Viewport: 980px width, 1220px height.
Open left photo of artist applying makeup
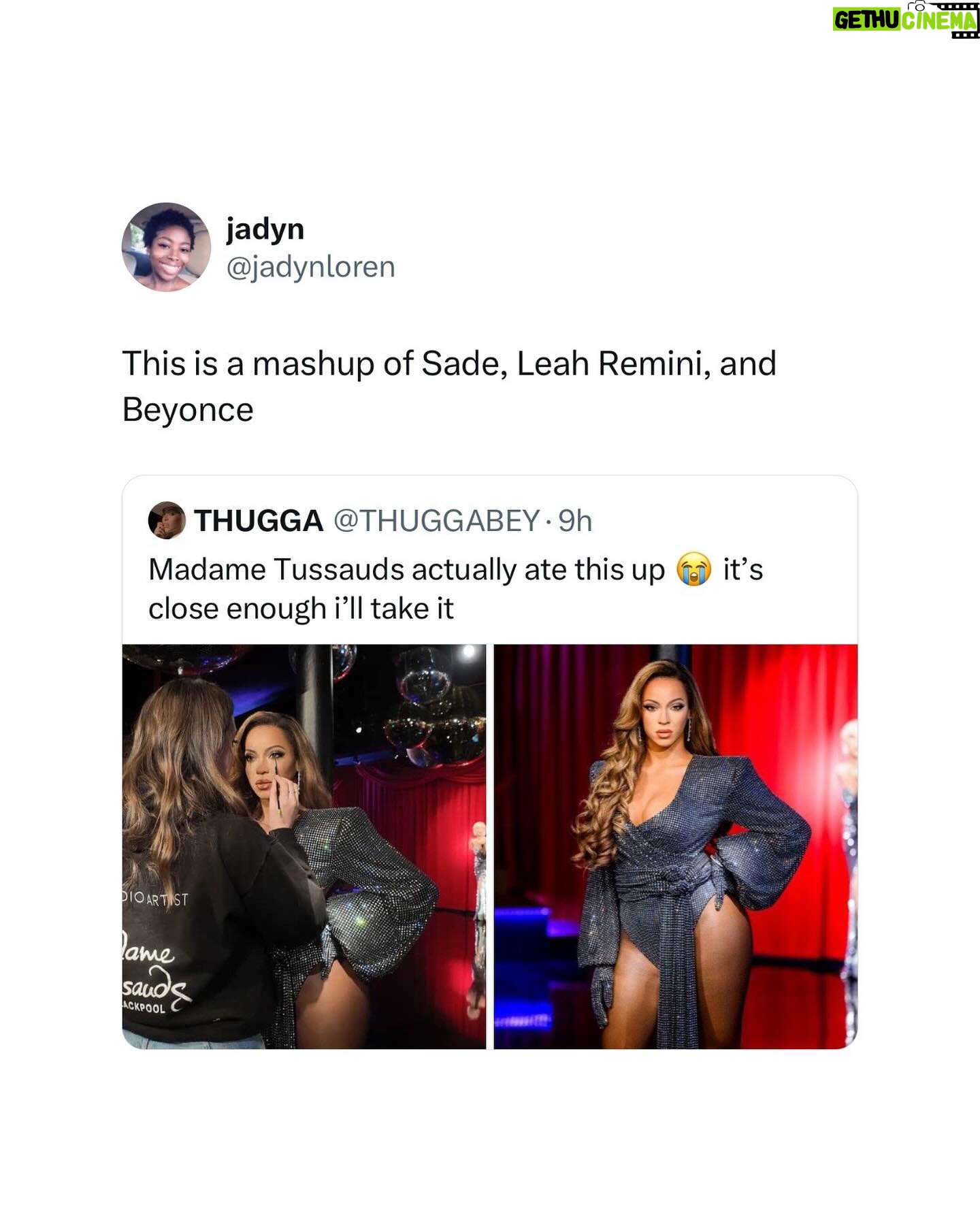[304, 846]
